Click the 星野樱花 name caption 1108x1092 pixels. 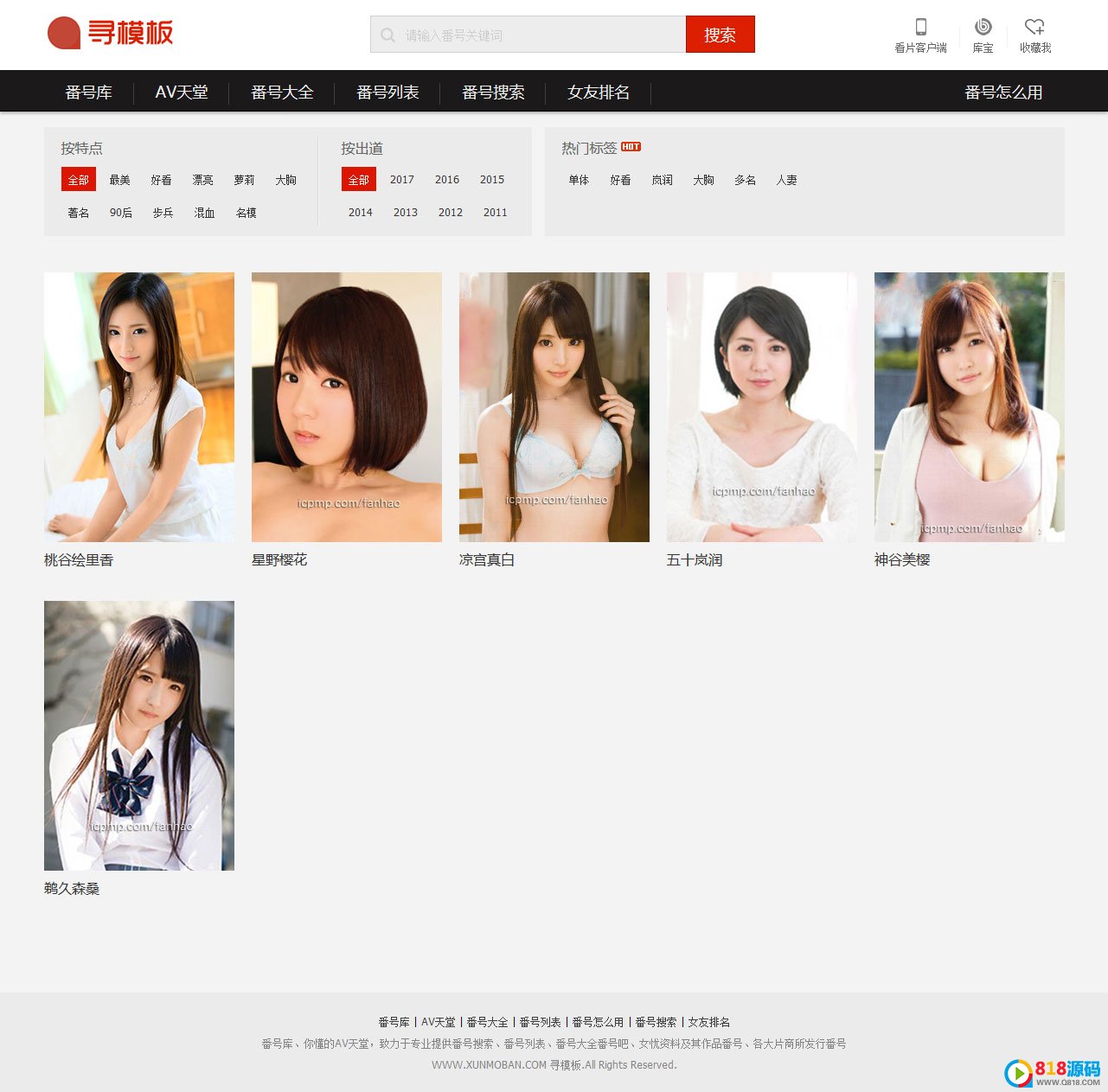point(279,560)
